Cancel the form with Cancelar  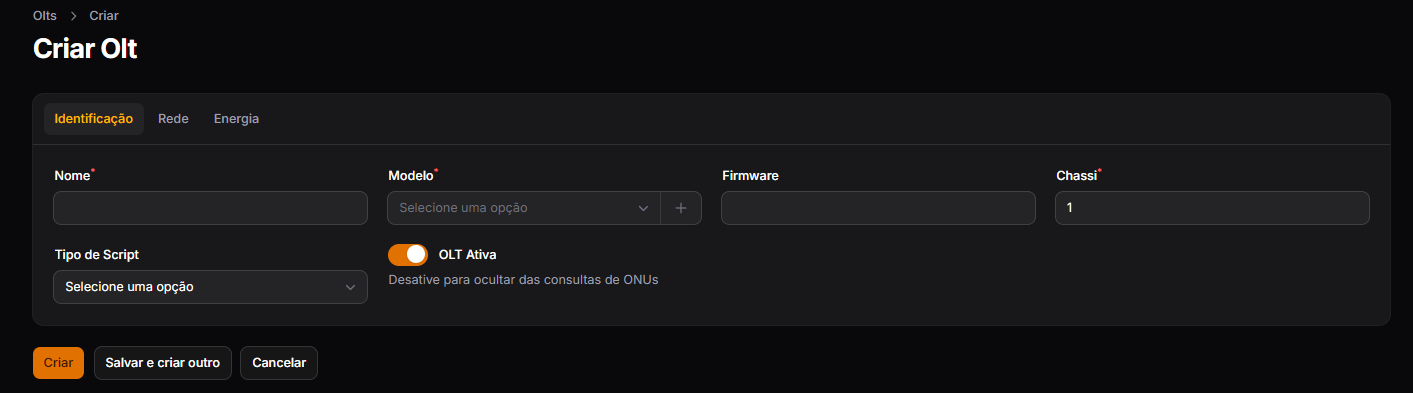[x=279, y=363]
